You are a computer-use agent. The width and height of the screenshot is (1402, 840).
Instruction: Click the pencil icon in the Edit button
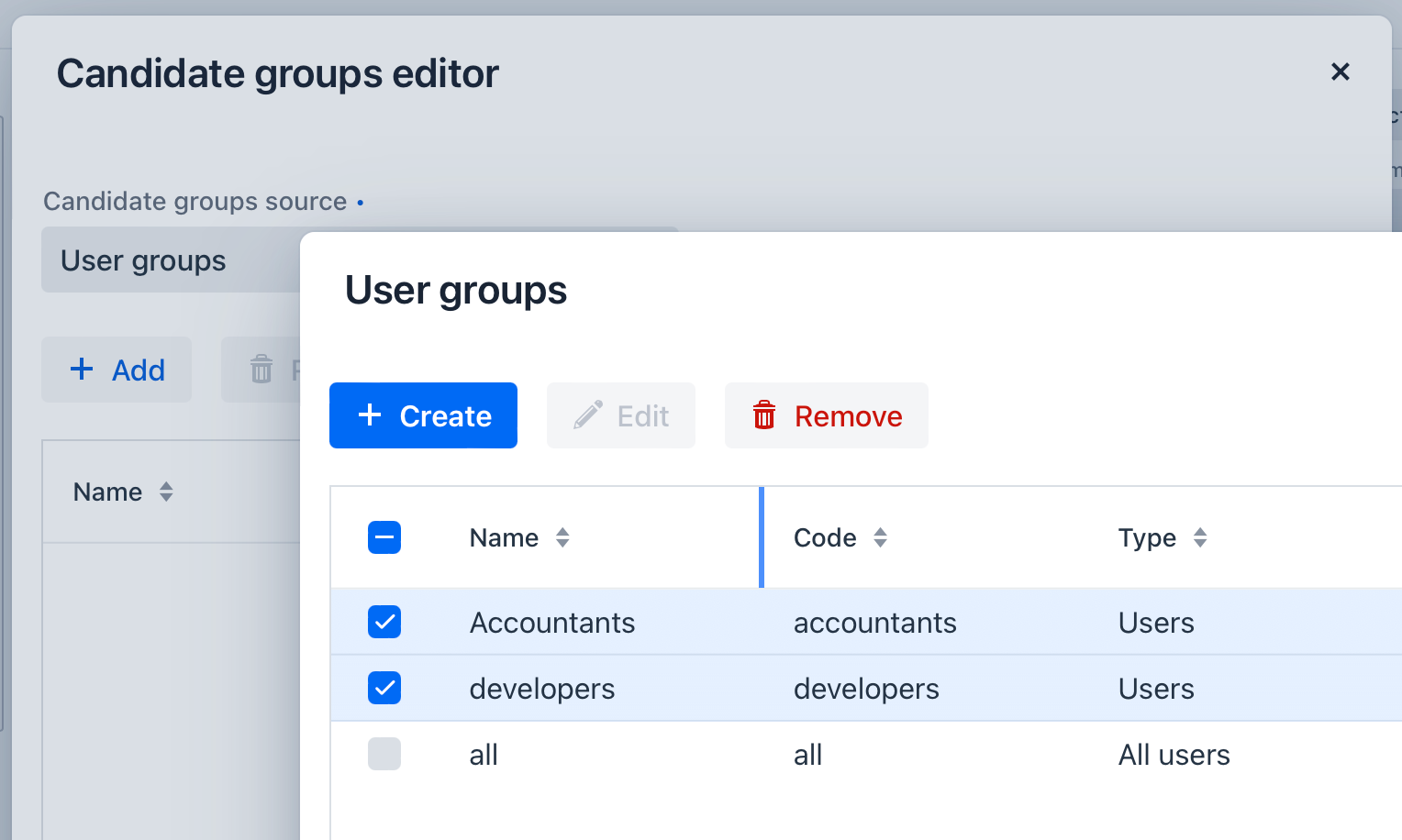[587, 414]
